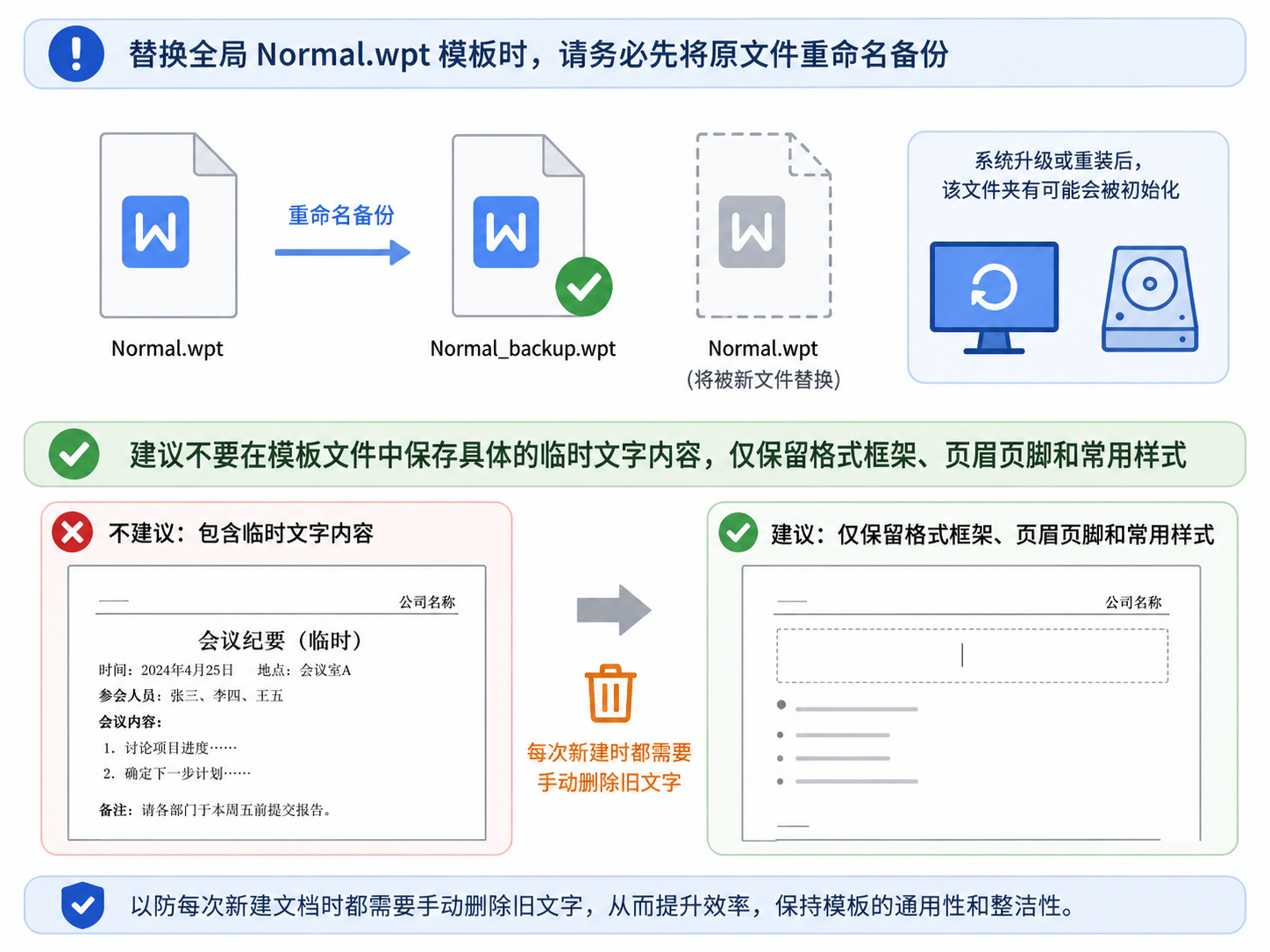Click the 不建议：包含临时文字内容 heading
Screen dimensions: 1270x952
point(241,533)
